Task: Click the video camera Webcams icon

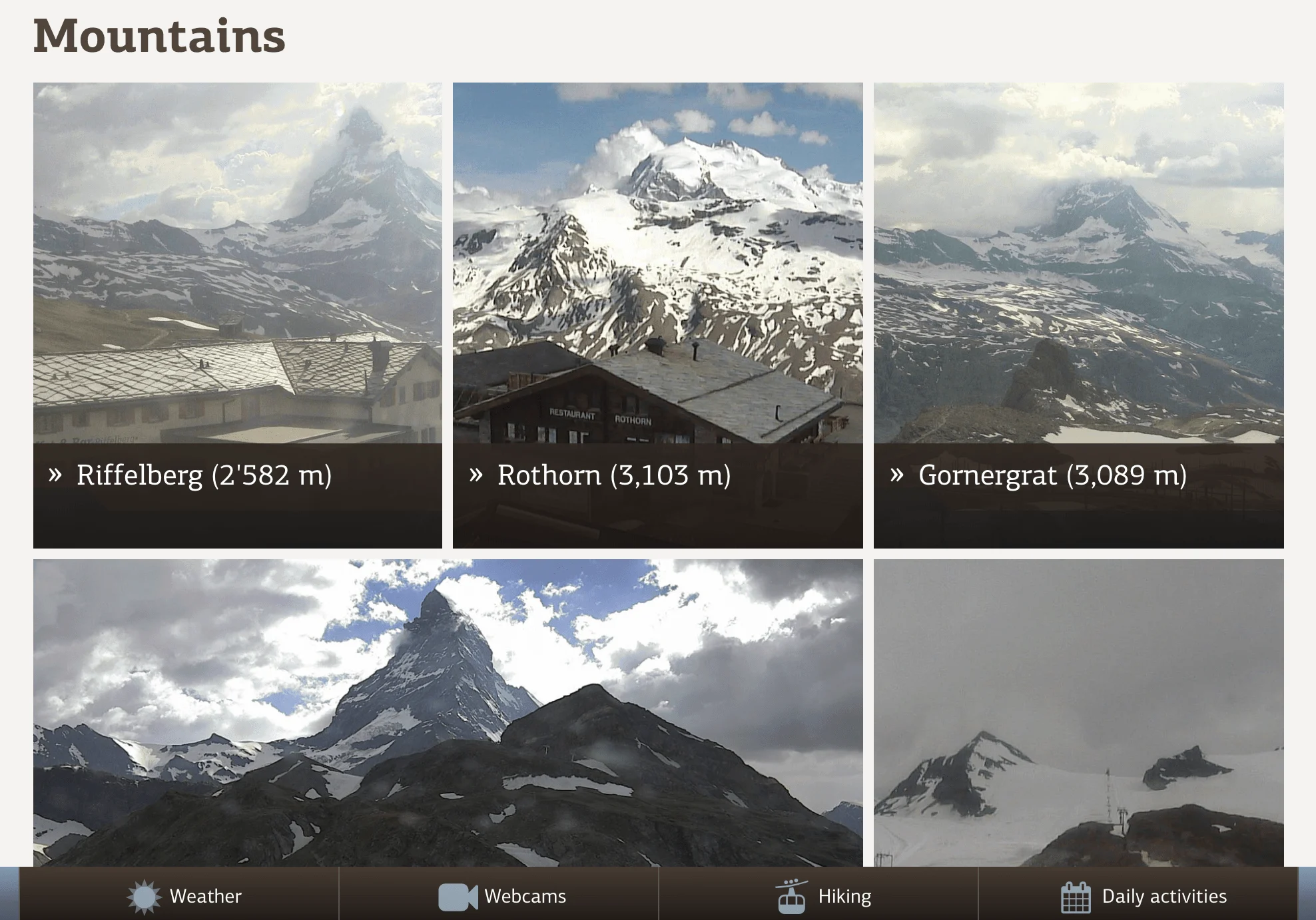Action: tap(458, 897)
